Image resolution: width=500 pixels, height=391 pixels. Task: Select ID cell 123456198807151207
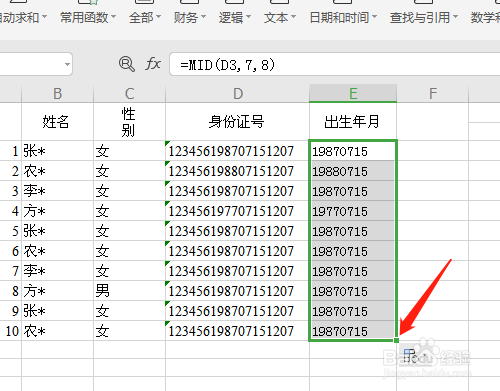point(237,171)
